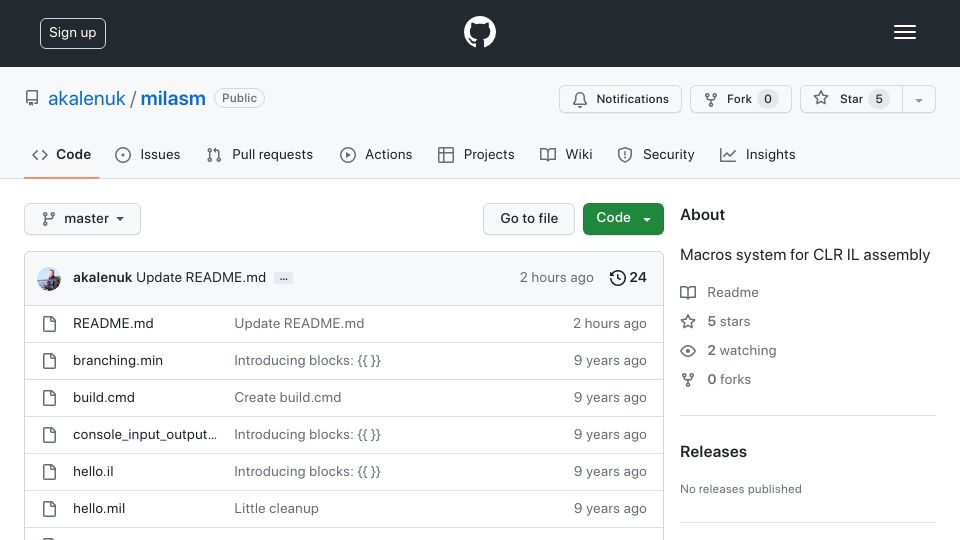960x540 pixels.
Task: Open the Create build.cmd commit message
Action: [x=288, y=397]
